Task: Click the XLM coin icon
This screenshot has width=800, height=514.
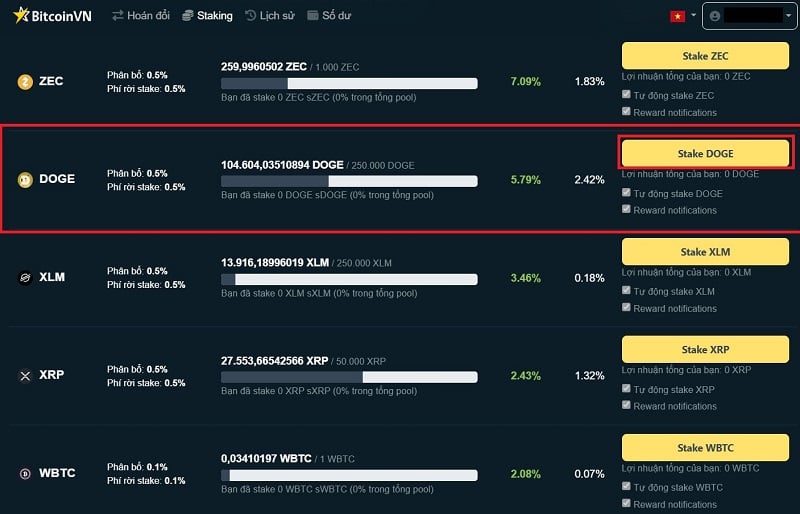Action: (x=25, y=277)
